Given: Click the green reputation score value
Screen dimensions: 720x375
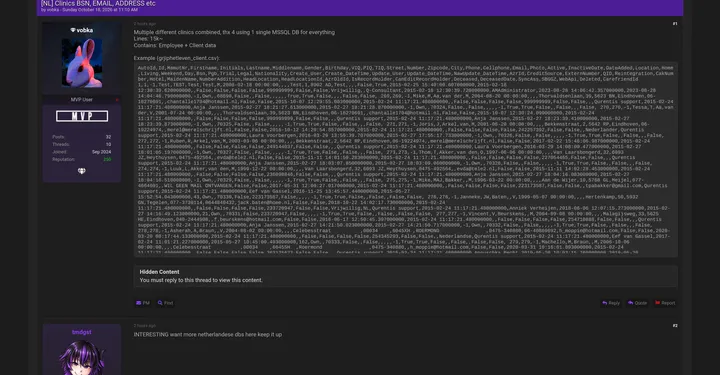Looking at the screenshot, I should pos(107,159).
